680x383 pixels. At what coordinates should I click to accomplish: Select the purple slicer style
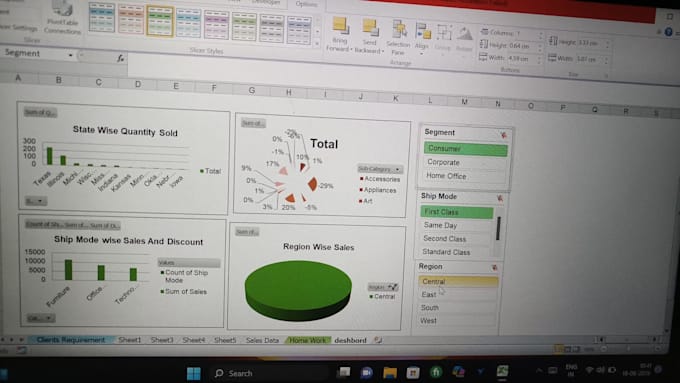[216, 25]
